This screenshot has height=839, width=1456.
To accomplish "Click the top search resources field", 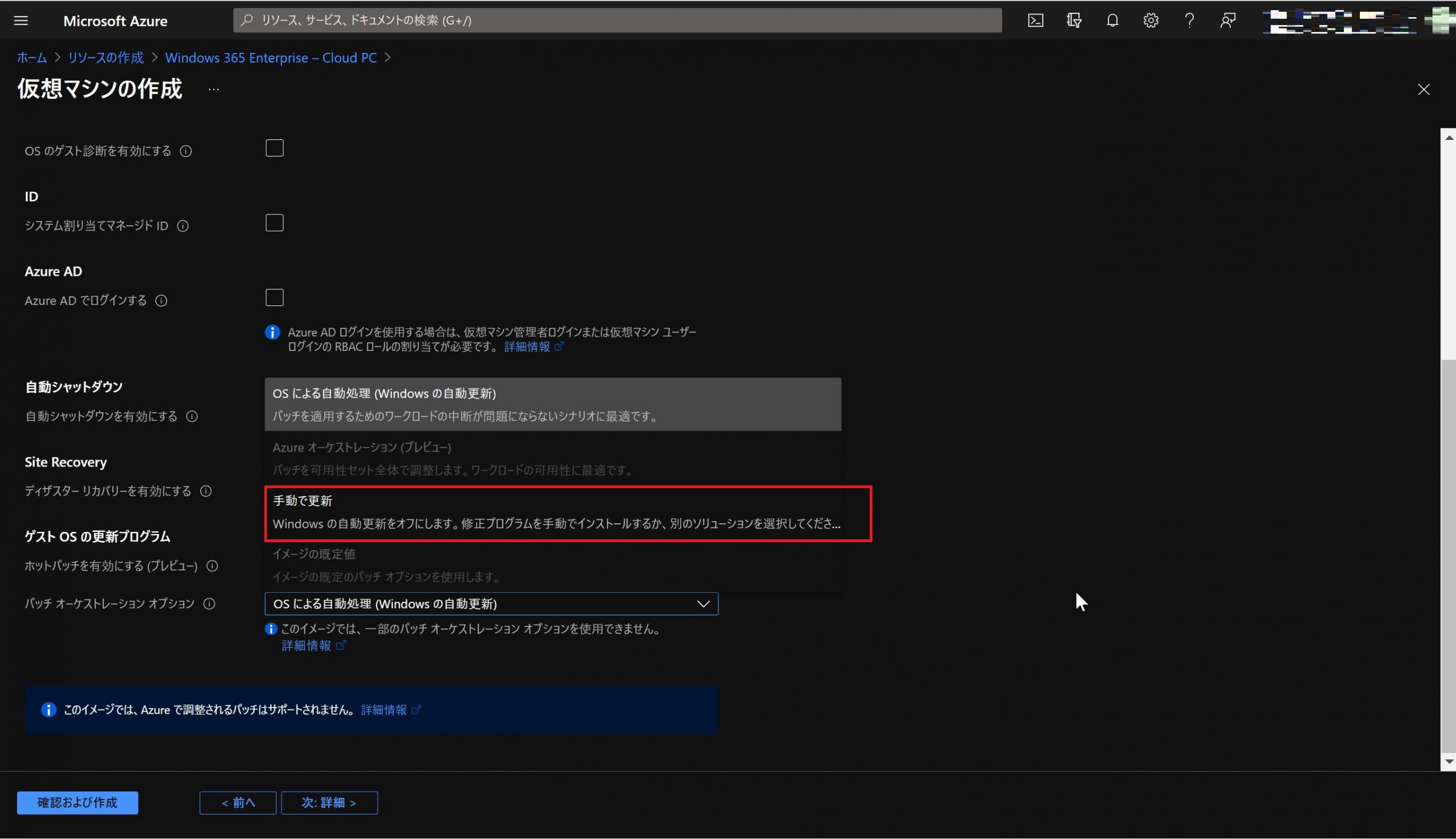I will 617,20.
